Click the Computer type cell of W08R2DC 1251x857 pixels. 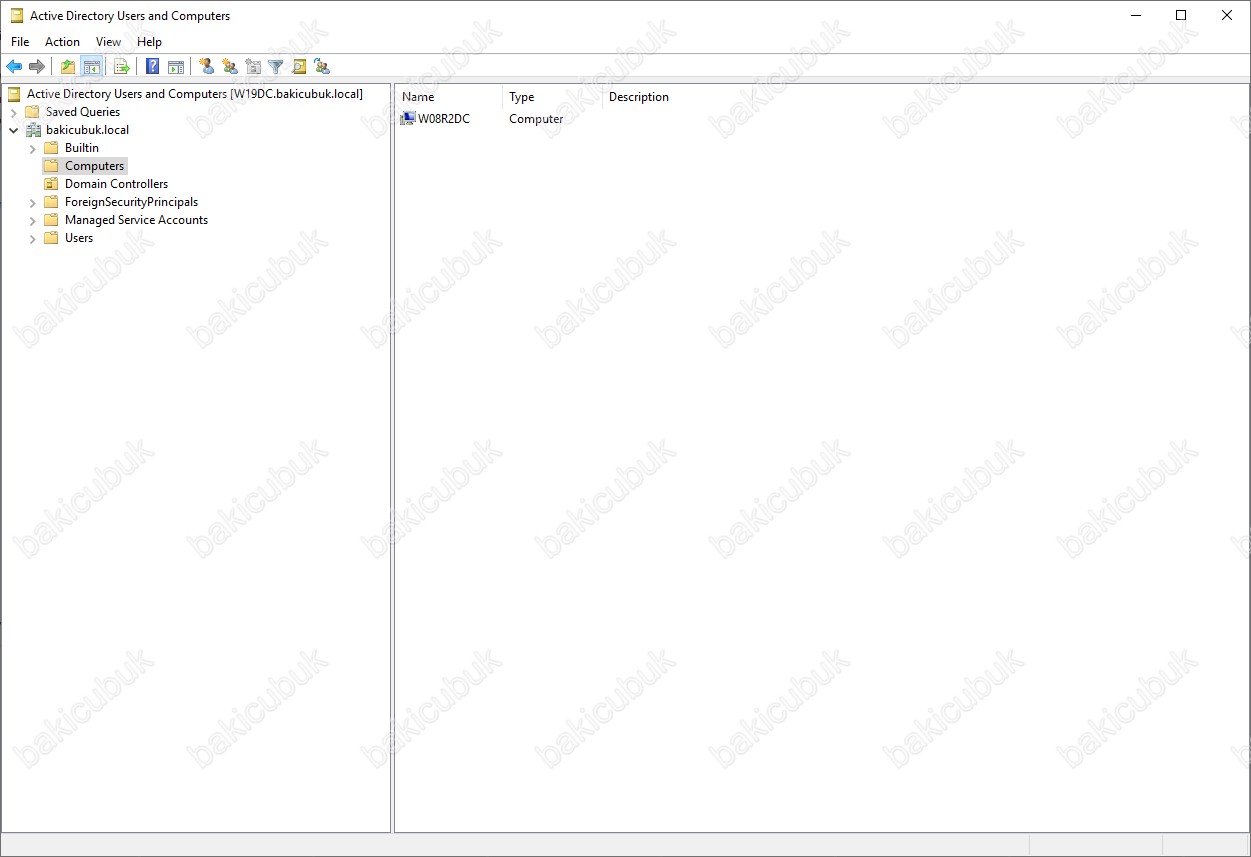click(x=536, y=119)
